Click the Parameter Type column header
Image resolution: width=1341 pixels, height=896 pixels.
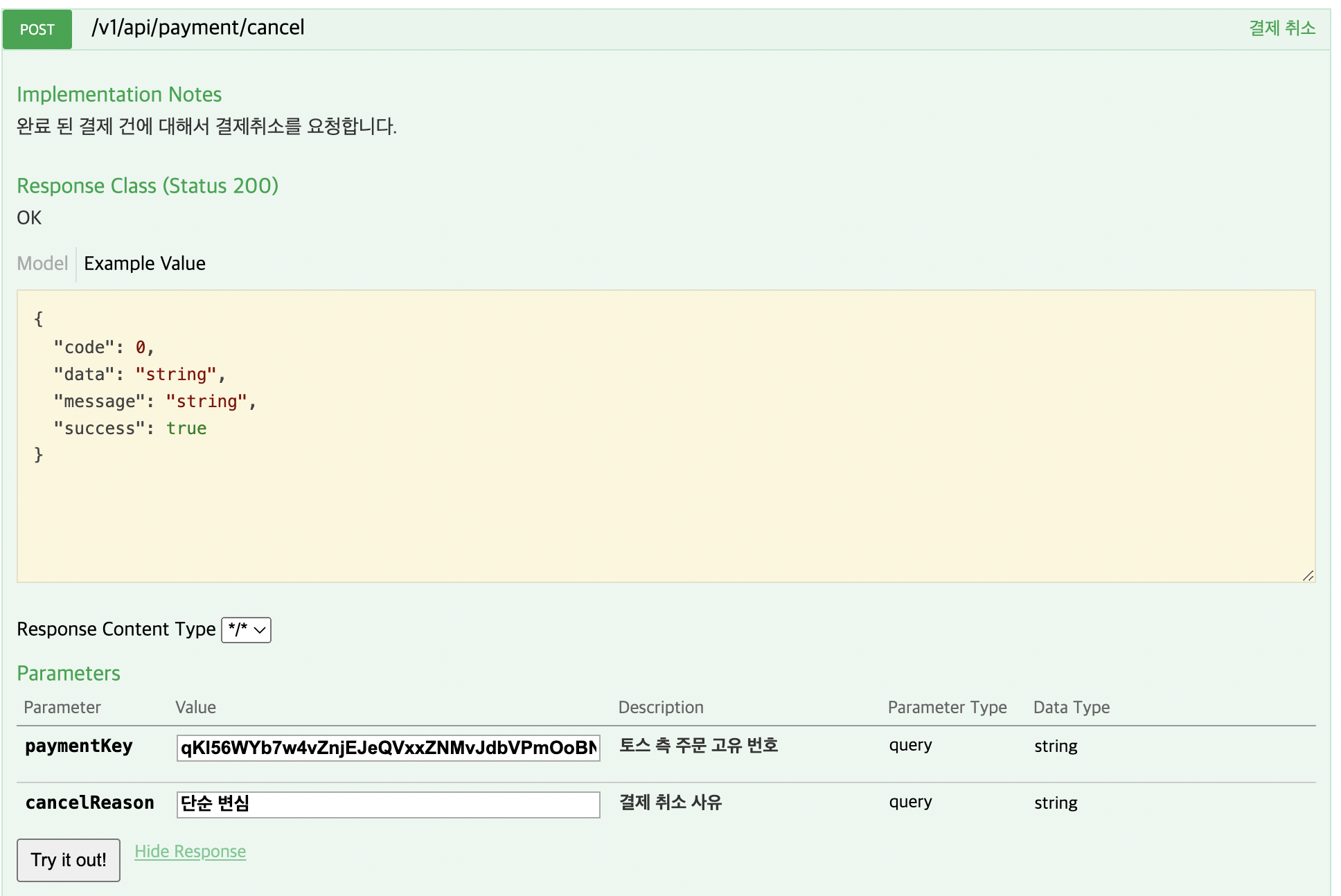pyautogui.click(x=947, y=707)
